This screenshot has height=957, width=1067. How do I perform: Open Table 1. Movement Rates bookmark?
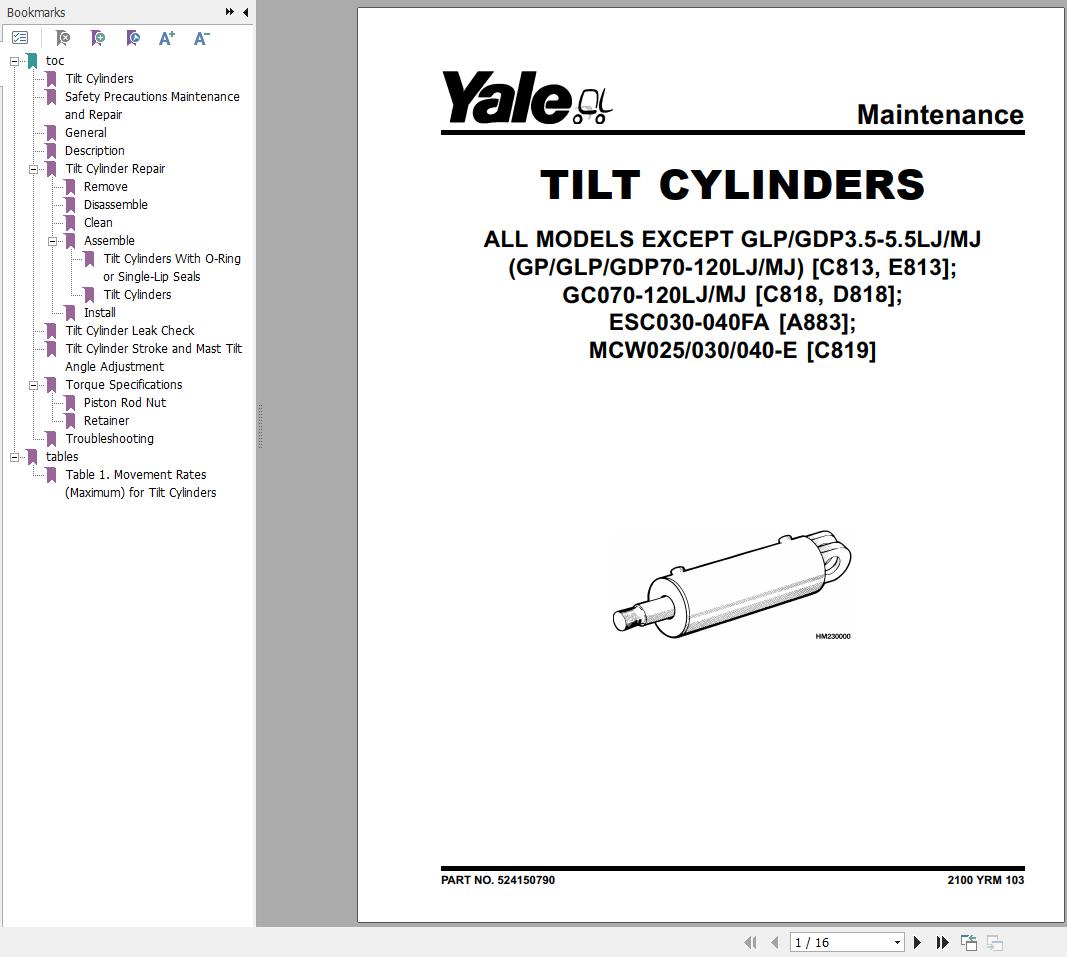pos(141,484)
